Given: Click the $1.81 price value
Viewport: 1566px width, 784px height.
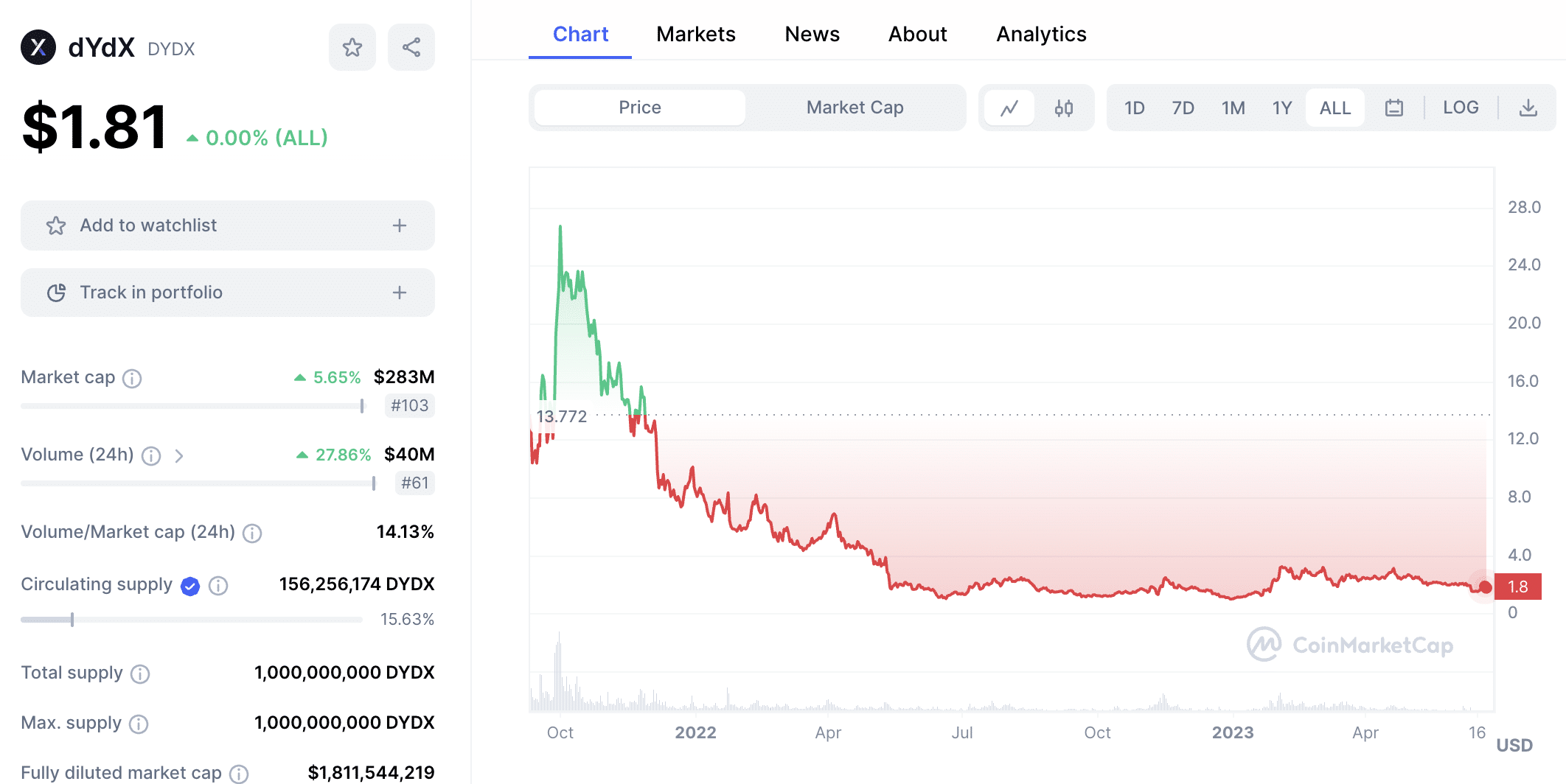Looking at the screenshot, I should (x=95, y=127).
